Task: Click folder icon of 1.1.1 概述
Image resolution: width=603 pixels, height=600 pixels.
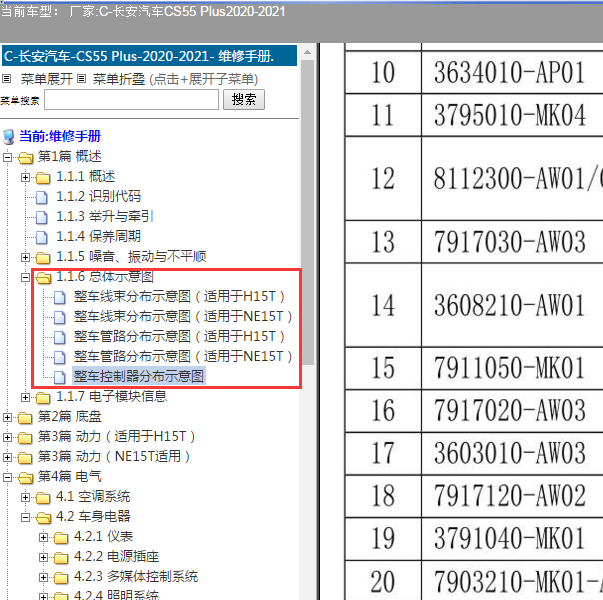Action: tap(43, 178)
